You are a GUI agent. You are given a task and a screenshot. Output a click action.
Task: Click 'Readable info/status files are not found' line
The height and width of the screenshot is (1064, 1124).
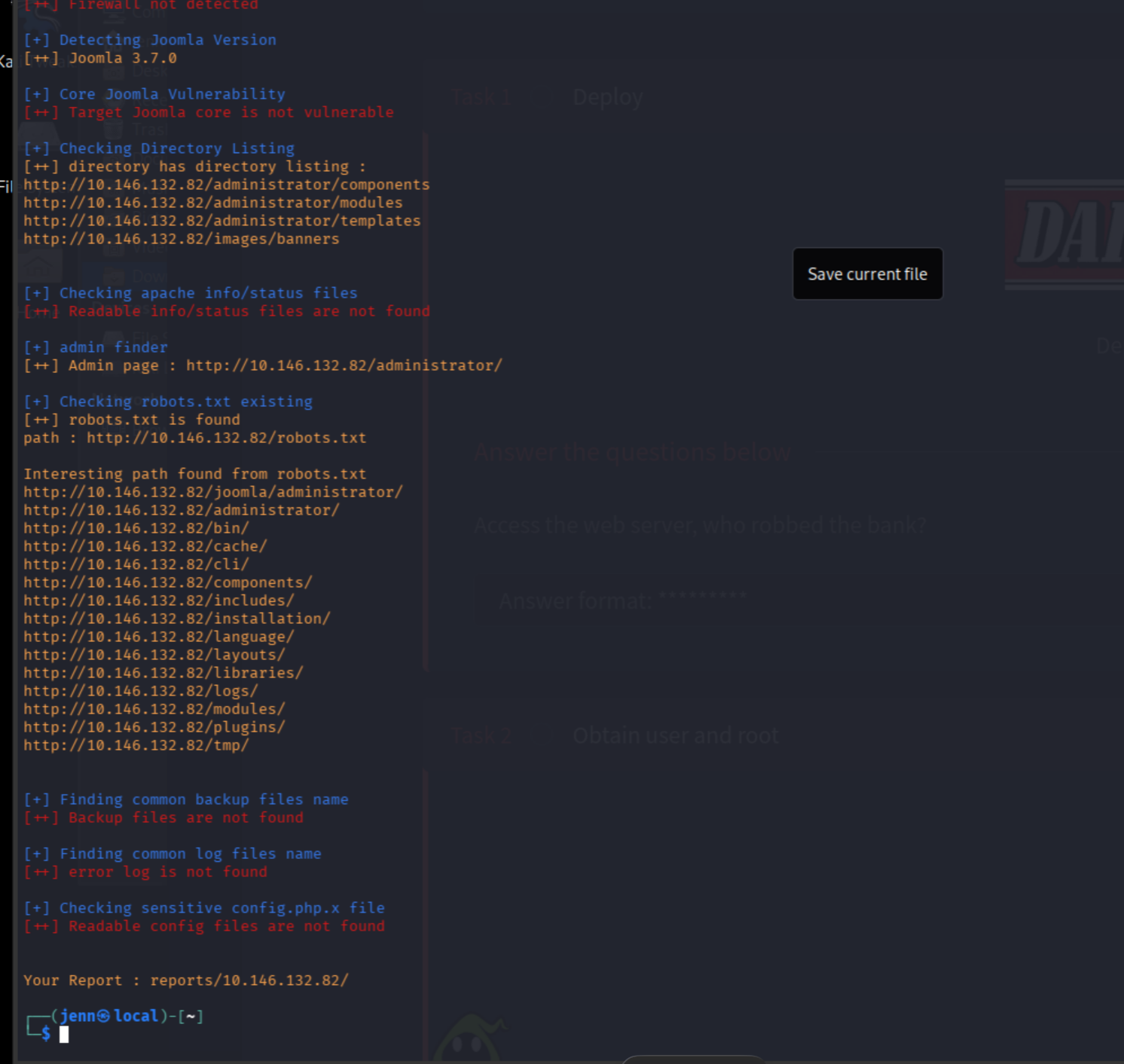[227, 311]
